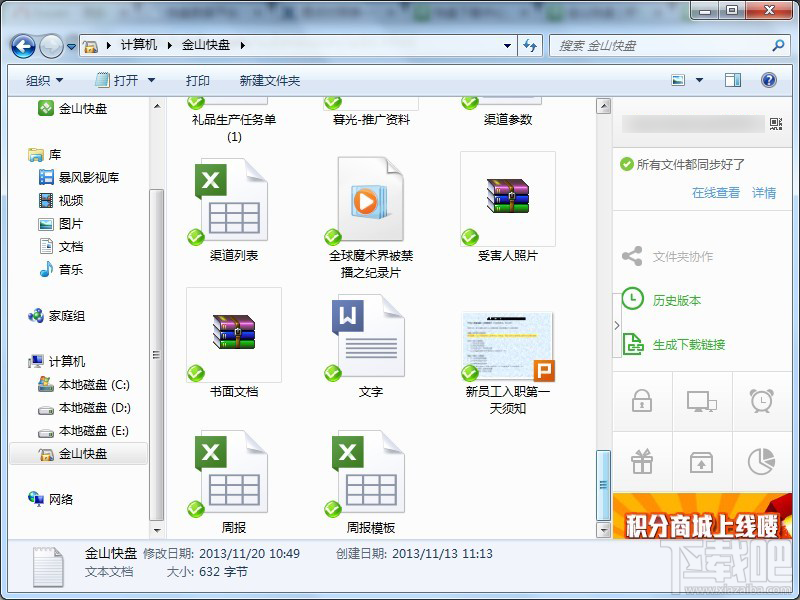Open the help icon

(x=768, y=80)
